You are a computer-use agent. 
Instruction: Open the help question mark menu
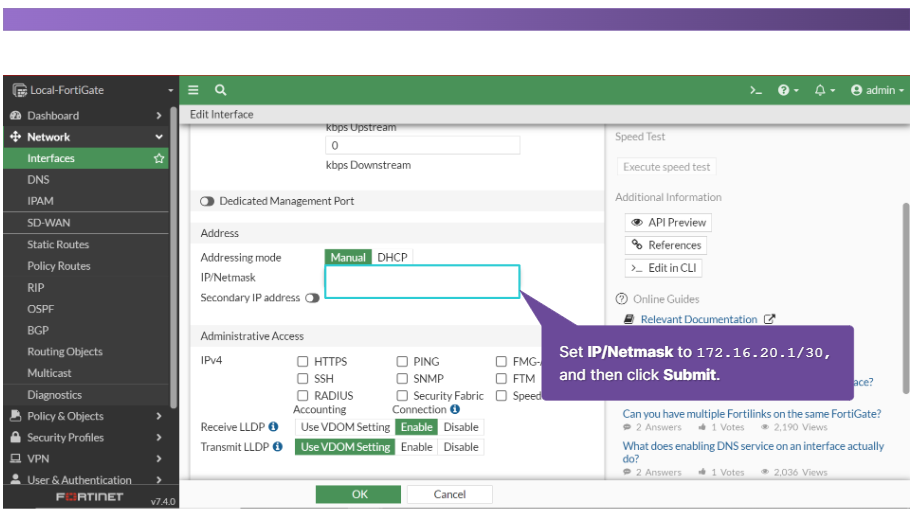click(788, 90)
